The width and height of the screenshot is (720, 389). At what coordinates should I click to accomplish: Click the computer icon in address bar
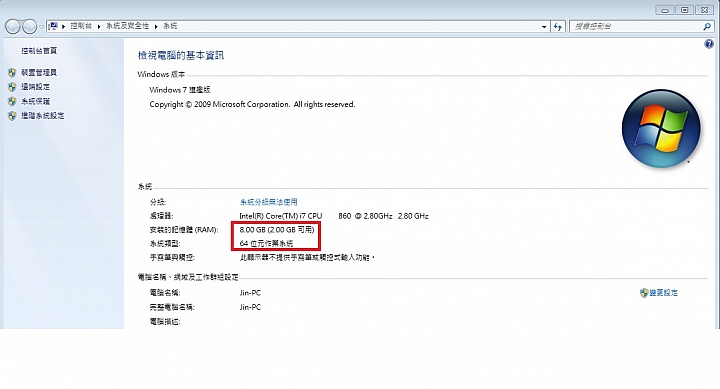[53, 26]
